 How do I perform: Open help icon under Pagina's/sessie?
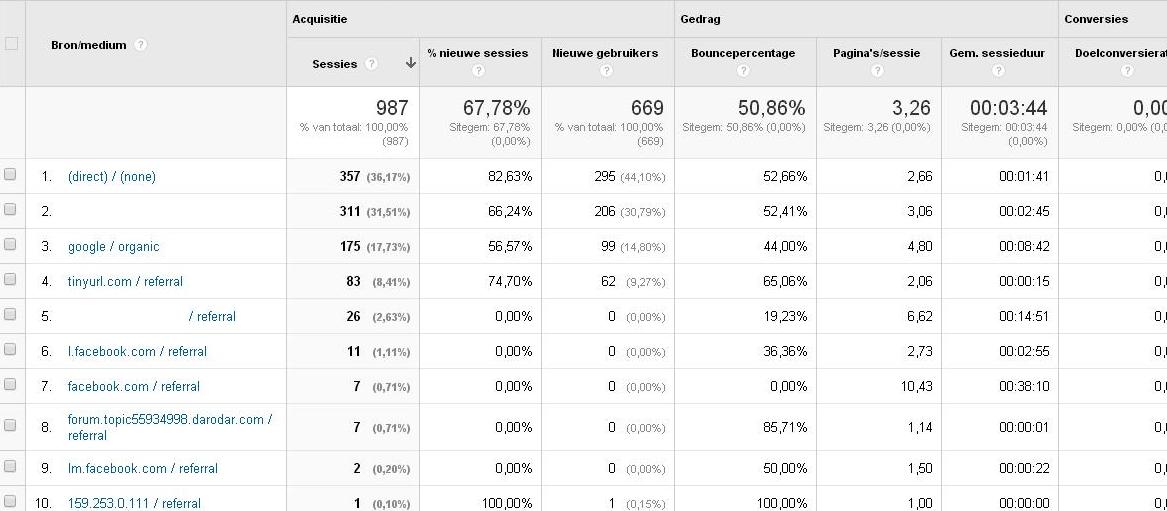(877, 71)
